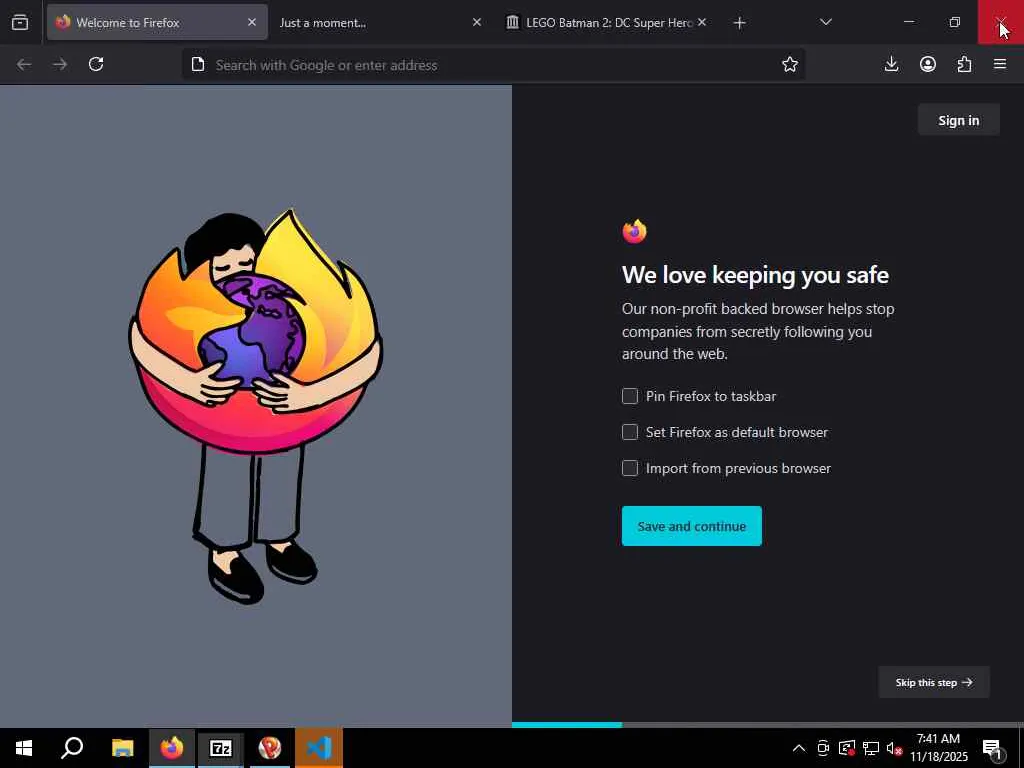Open the Windows Start menu

click(x=24, y=748)
